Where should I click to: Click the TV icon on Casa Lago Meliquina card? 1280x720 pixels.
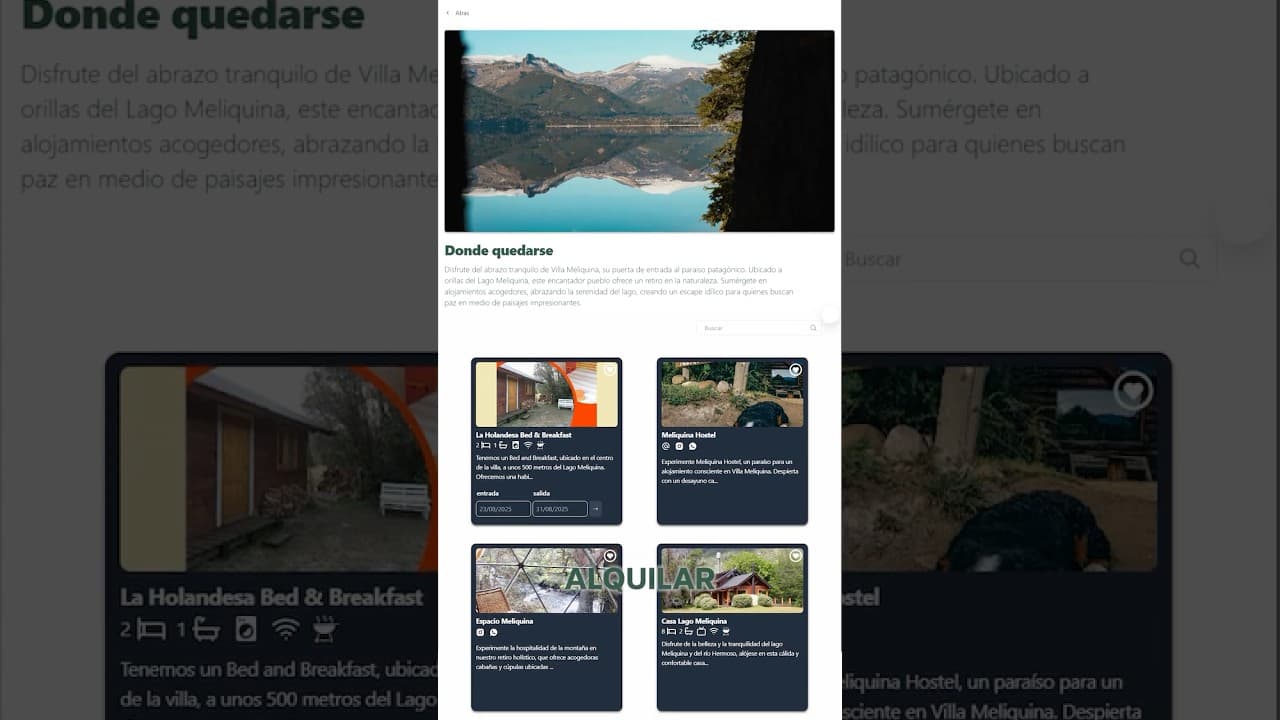[702, 632]
